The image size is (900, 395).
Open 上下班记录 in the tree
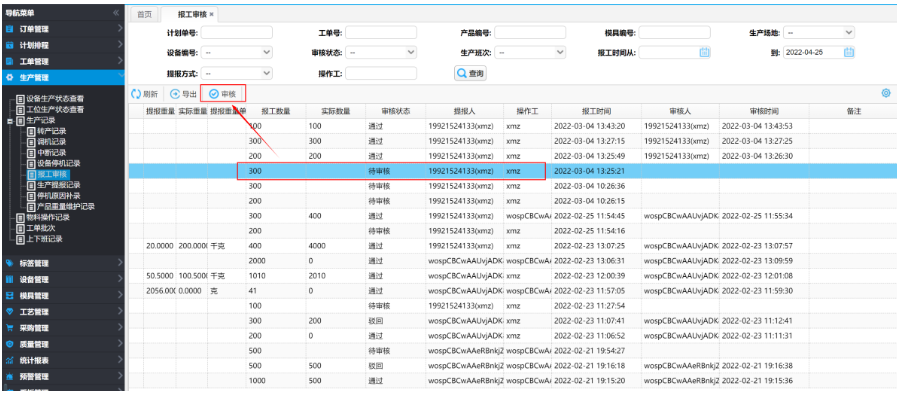coord(45,239)
